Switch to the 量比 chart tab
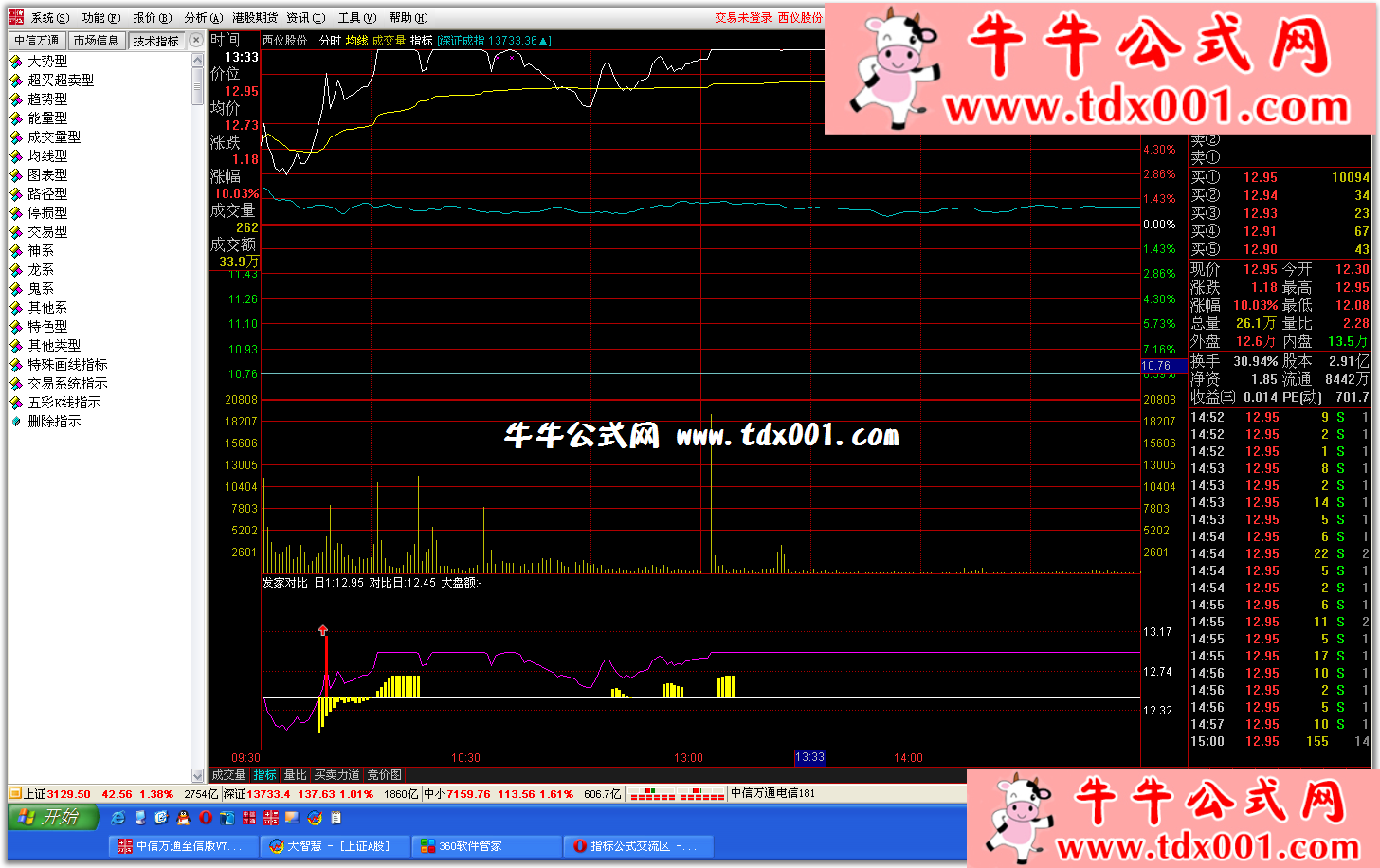The height and width of the screenshot is (868, 1380). tap(295, 775)
